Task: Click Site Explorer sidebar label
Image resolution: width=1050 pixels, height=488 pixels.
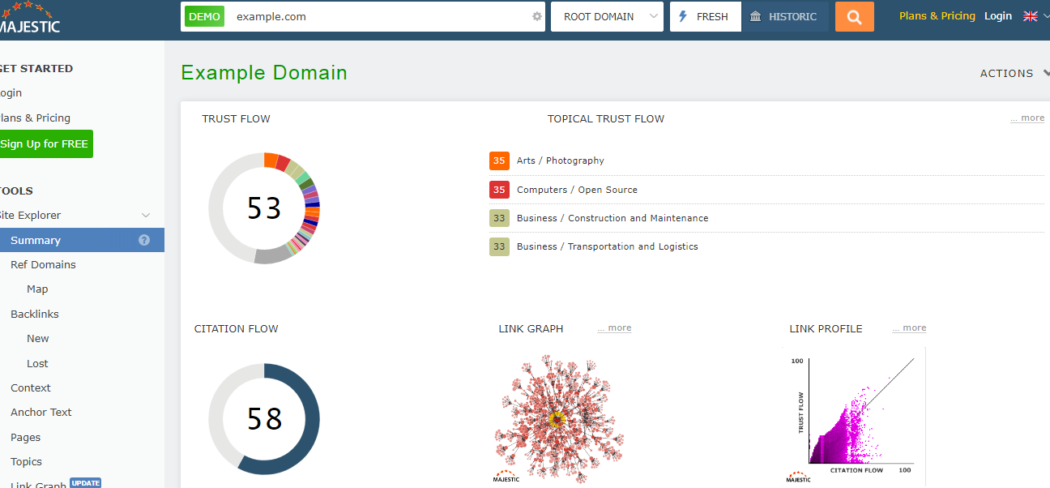Action: coord(30,216)
